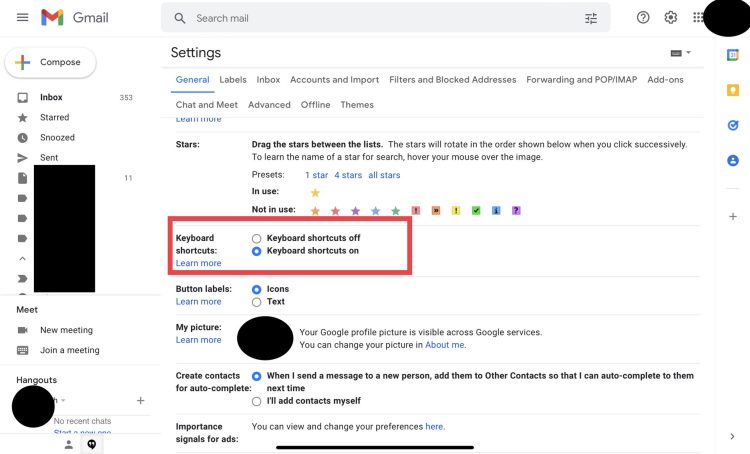This screenshot has height=454, width=750.
Task: Click the Compose button
Action: [50, 62]
